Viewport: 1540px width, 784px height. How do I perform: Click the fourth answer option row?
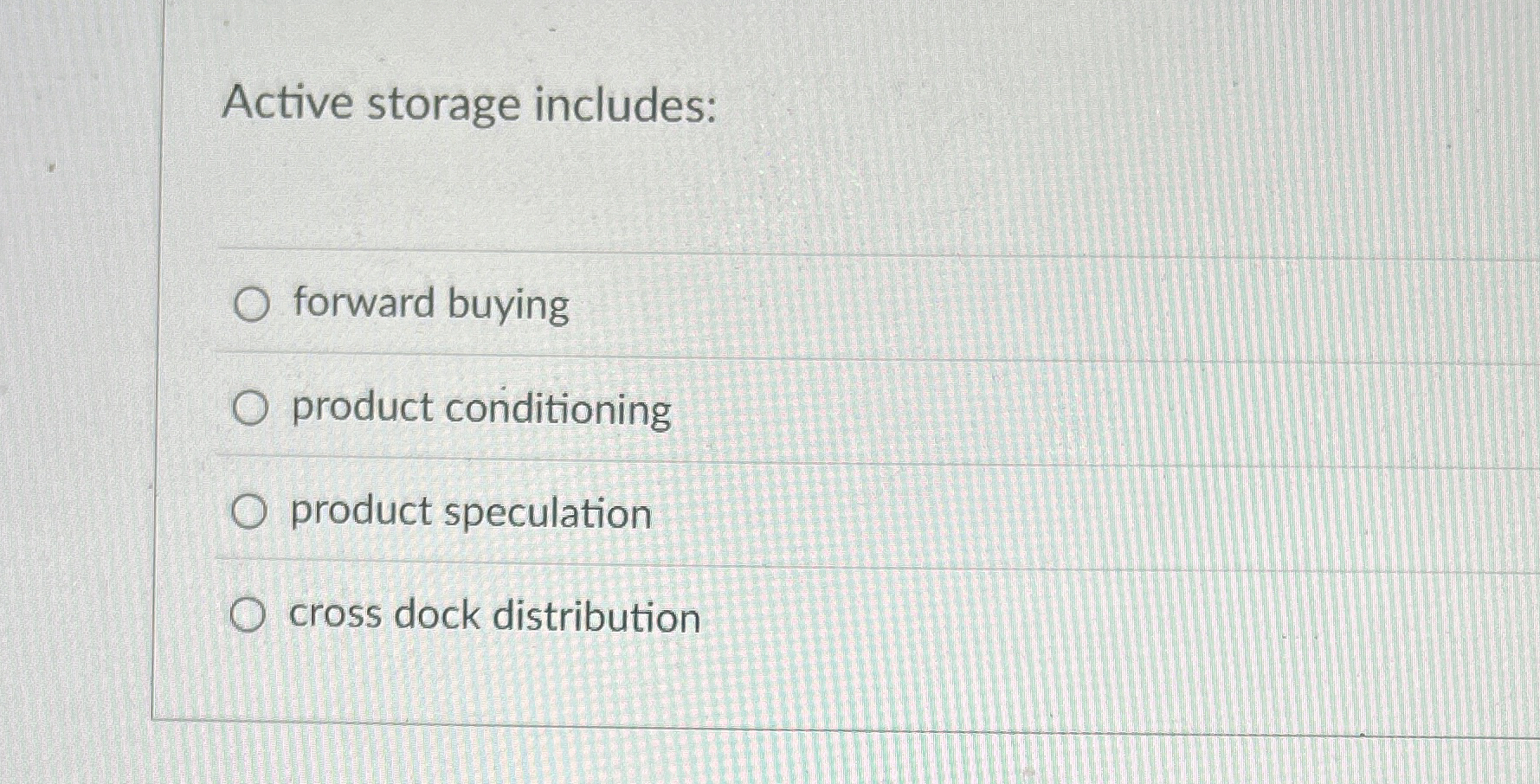pyautogui.click(x=519, y=617)
